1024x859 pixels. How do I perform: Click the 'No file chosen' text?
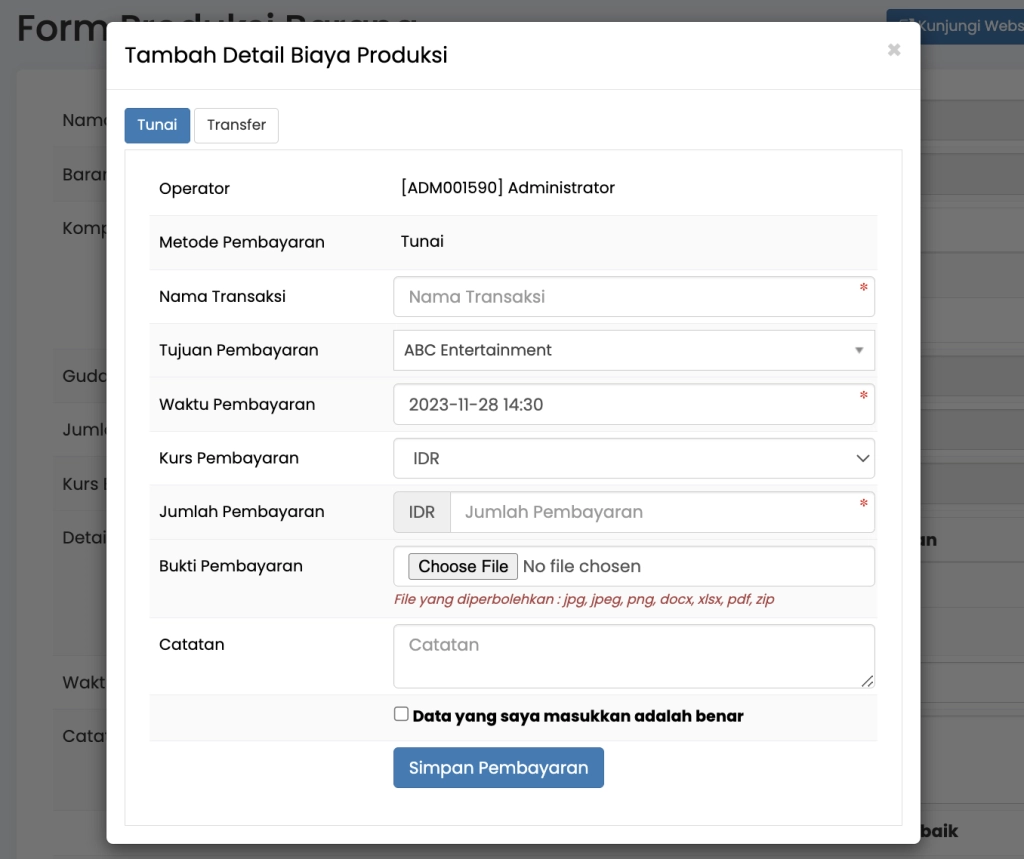(582, 567)
